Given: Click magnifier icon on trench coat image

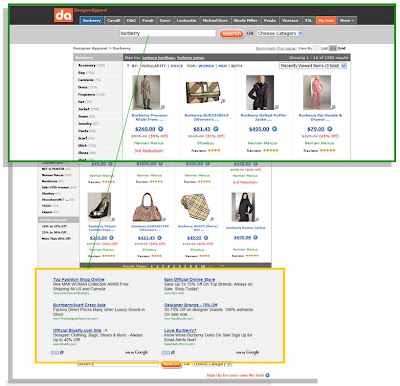Looking at the screenshot, I should [x=163, y=107].
